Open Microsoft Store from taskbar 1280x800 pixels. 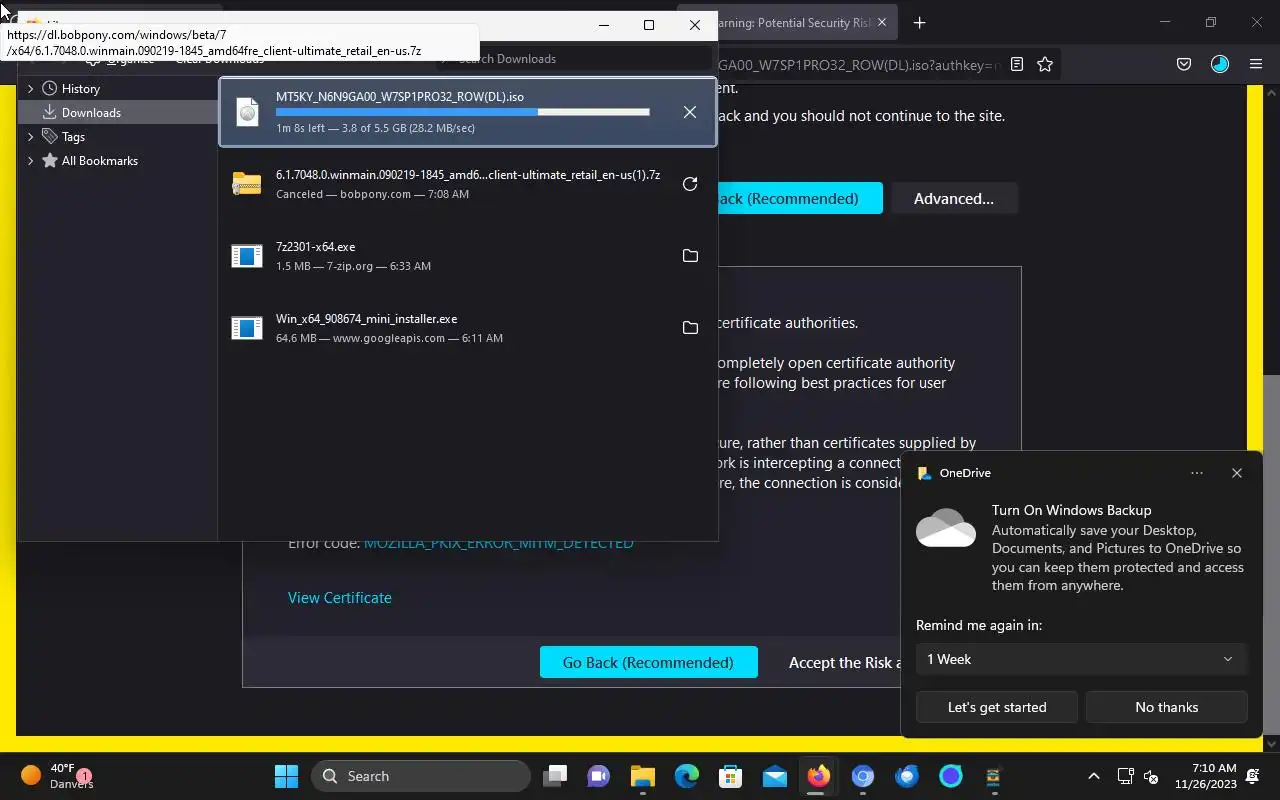(730, 776)
